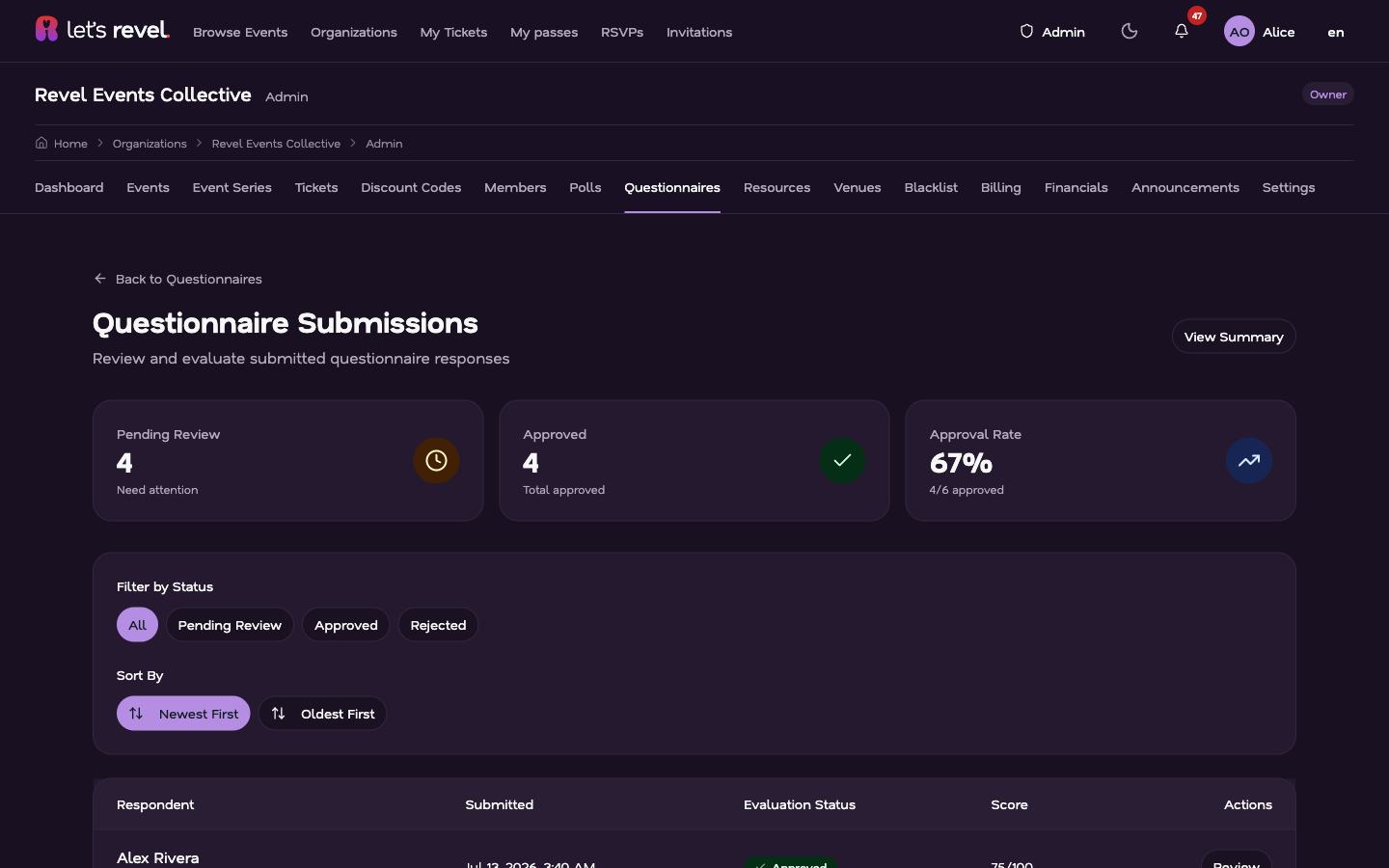Click the Submitted column header
Viewport: 1389px width, 868px height.
[x=500, y=804]
